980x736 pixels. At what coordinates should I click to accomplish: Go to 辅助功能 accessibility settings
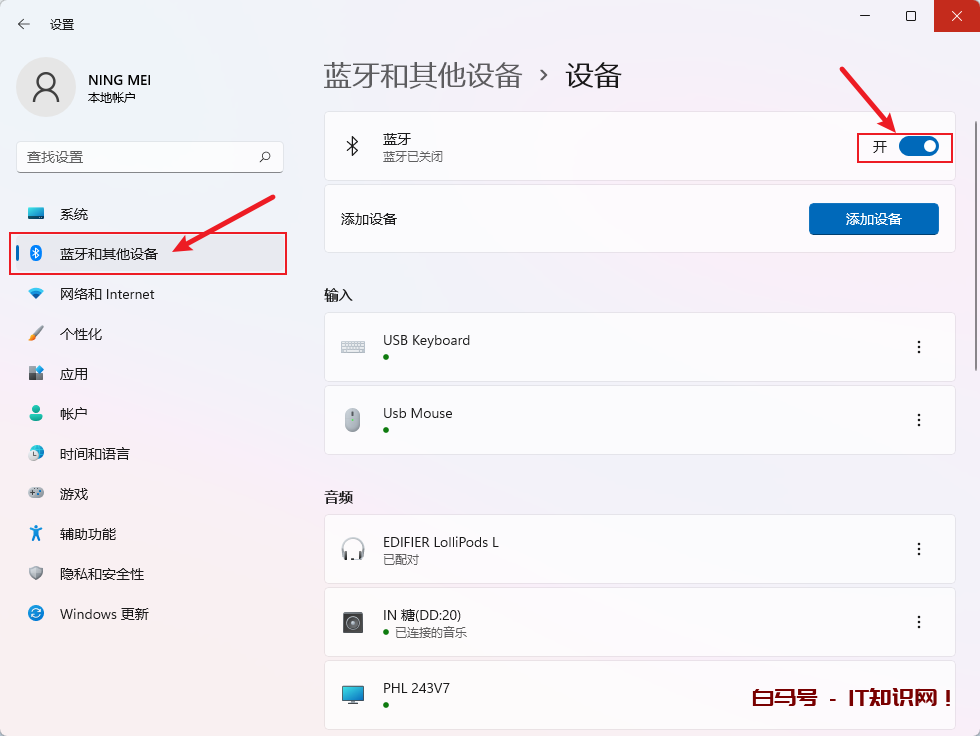tap(88, 534)
